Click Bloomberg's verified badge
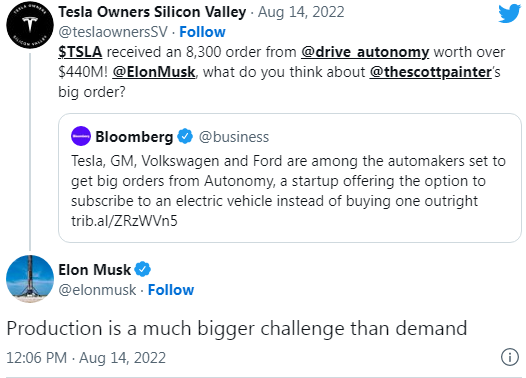This screenshot has width=526, height=378. pos(185,137)
